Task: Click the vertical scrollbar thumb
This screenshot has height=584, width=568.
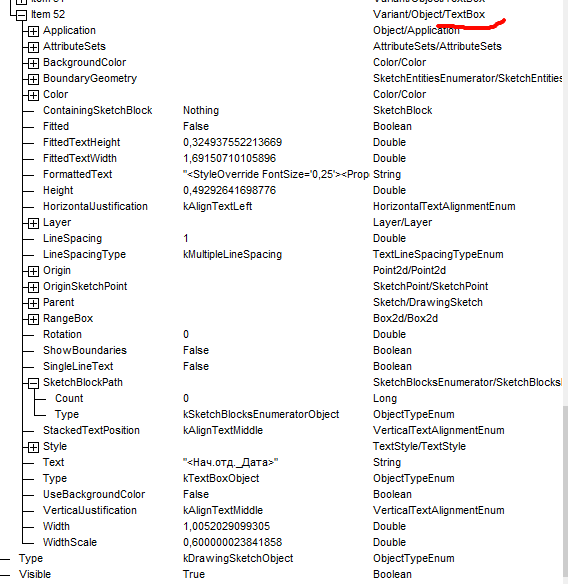Action: point(565,492)
